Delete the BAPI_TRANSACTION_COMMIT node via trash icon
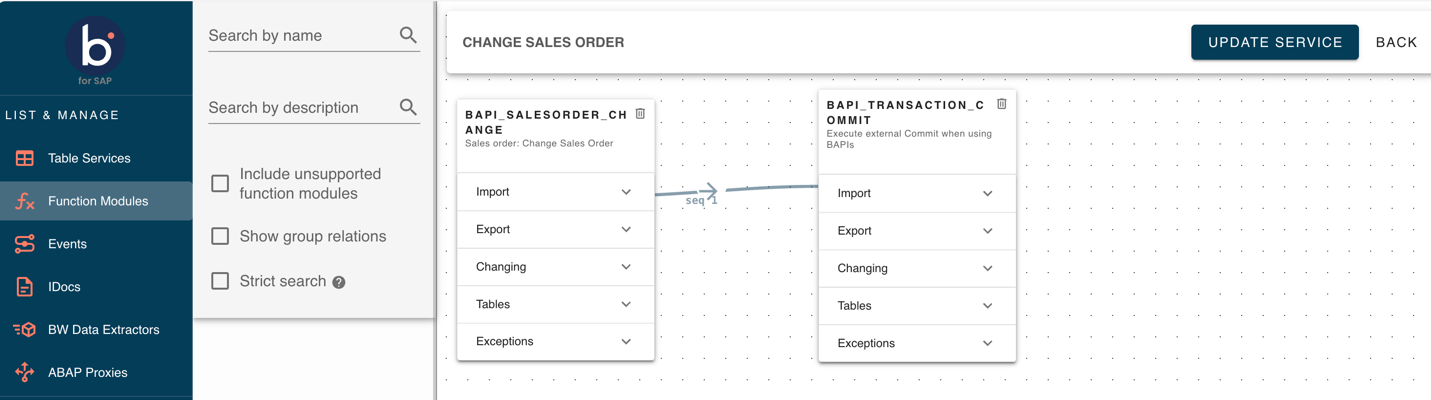Screen dimensions: 1431x400 (x=1001, y=104)
